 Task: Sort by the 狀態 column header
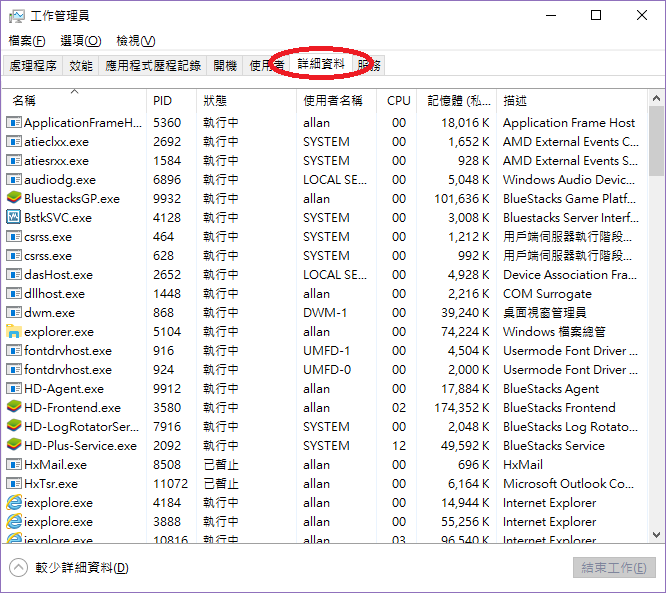[x=247, y=101]
